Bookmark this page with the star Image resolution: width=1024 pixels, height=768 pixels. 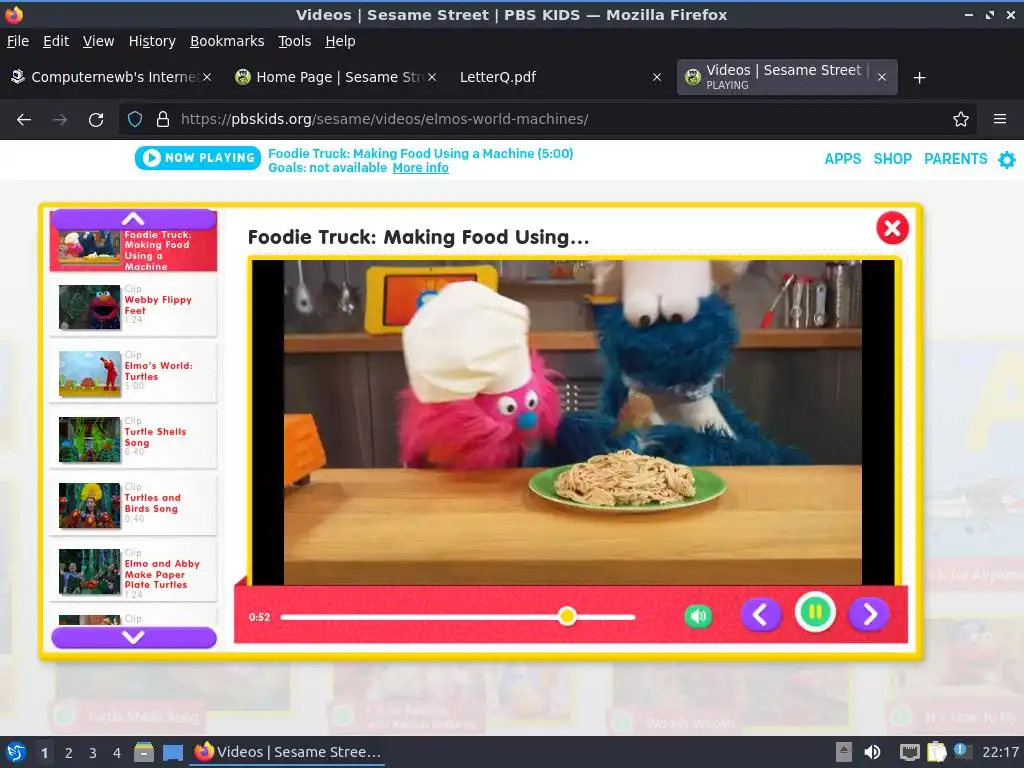960,119
